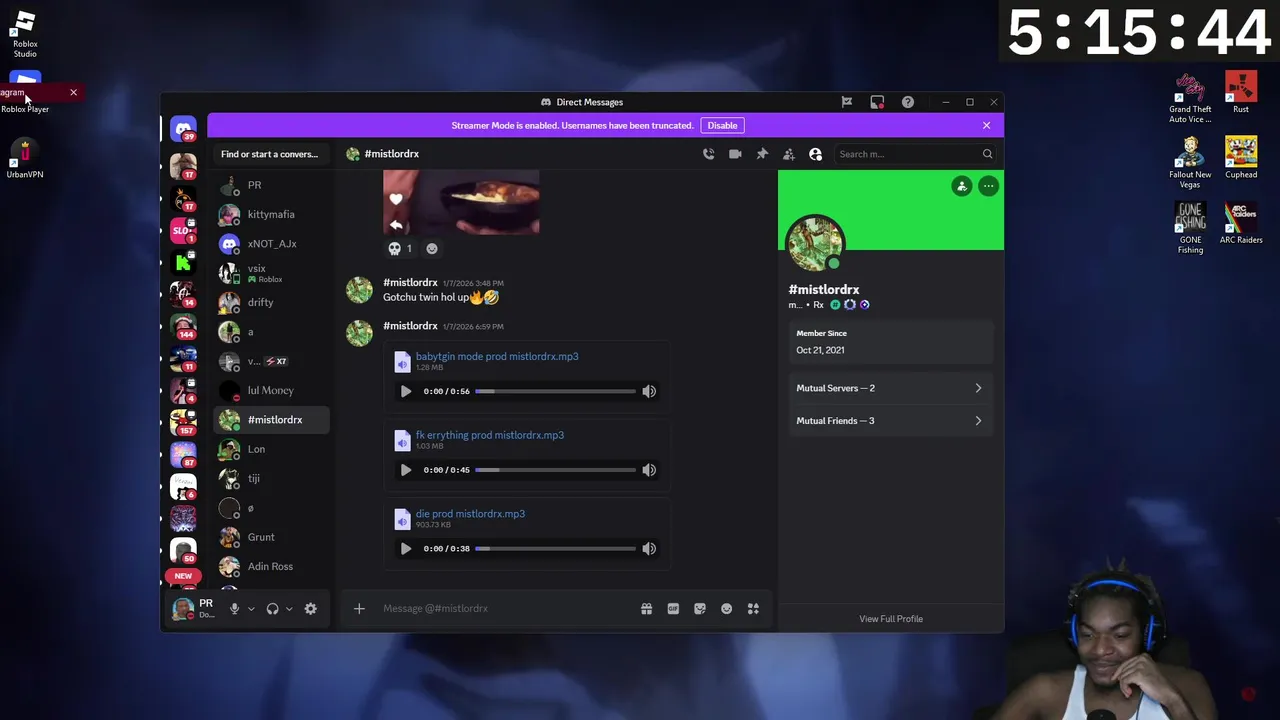The width and height of the screenshot is (1280, 720).
Task: Toggle microphone mute in user panel
Action: [x=234, y=608]
